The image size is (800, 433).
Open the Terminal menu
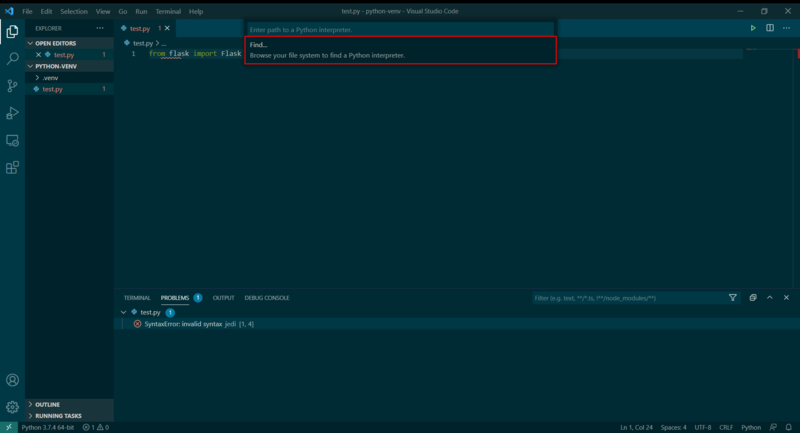coord(168,11)
